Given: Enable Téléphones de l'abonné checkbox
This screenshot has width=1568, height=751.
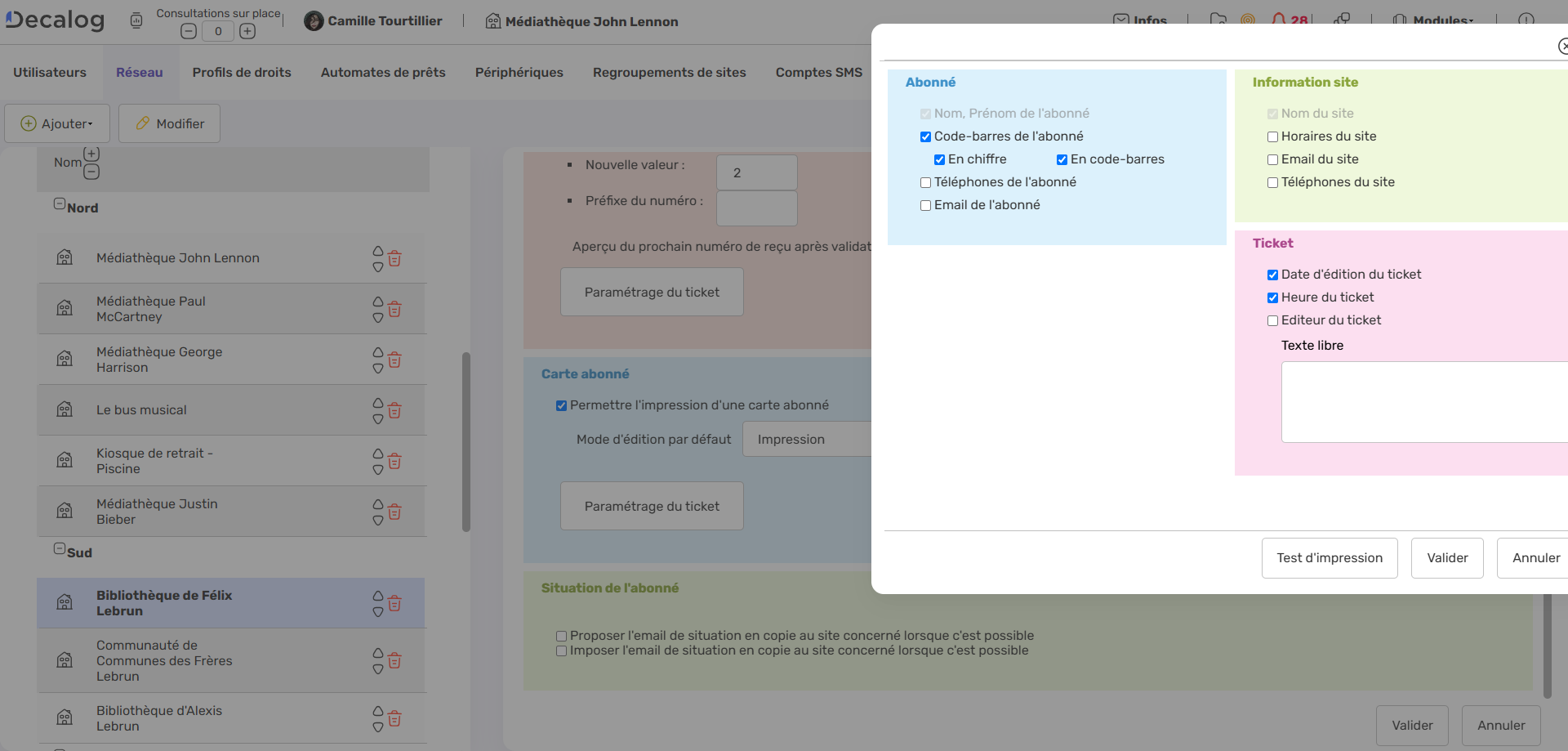Looking at the screenshot, I should [x=925, y=183].
